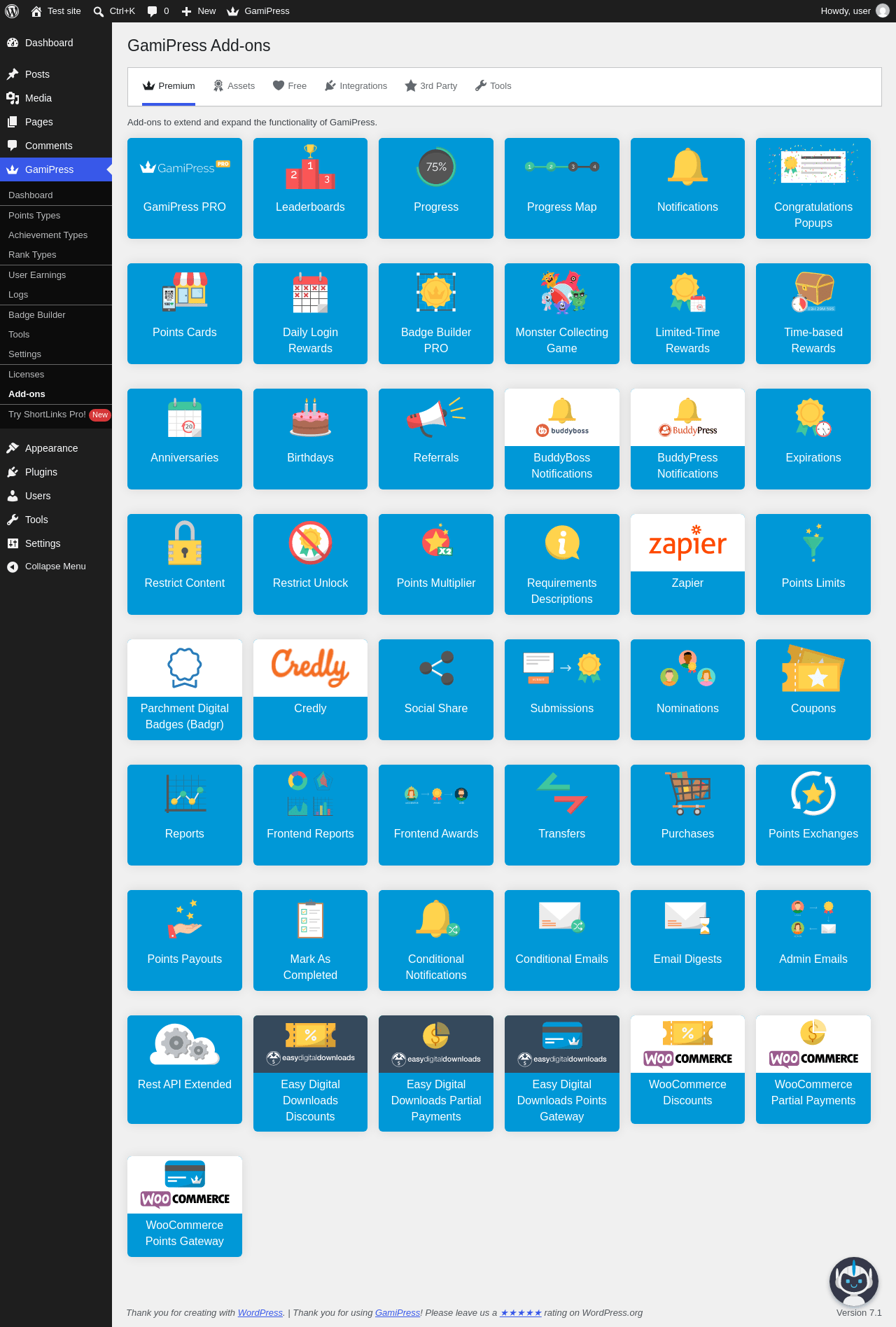Switch to the Free add-ons tab
The width and height of the screenshot is (896, 1327).
tap(290, 86)
